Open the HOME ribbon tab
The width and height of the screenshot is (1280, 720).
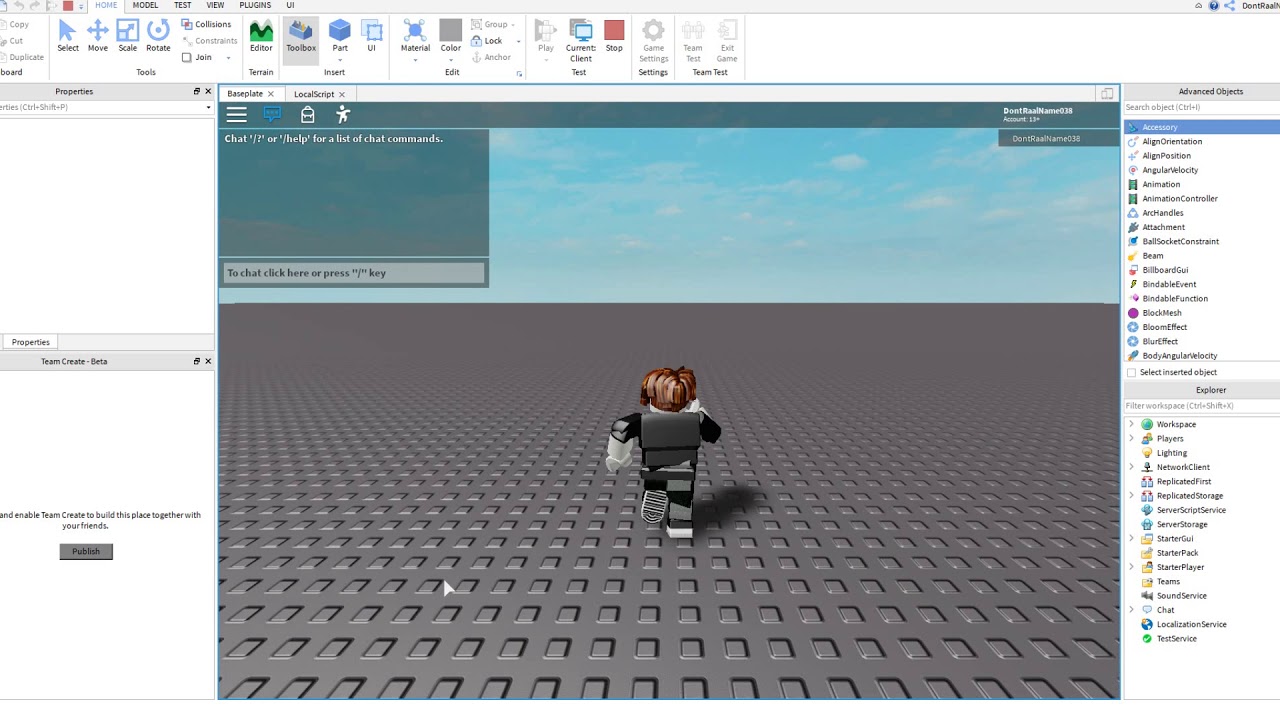(x=106, y=5)
